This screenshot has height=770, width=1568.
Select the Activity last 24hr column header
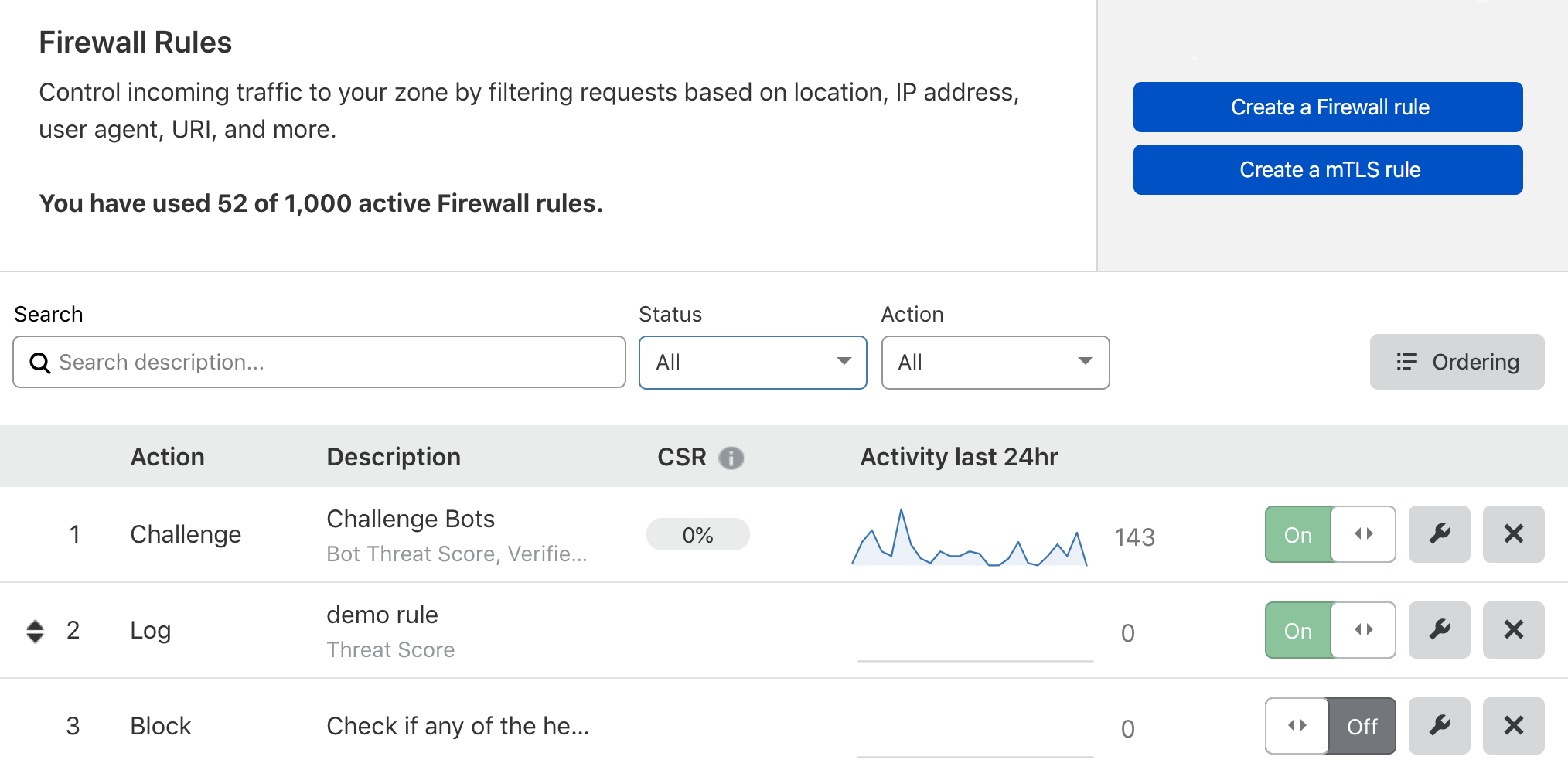[959, 457]
